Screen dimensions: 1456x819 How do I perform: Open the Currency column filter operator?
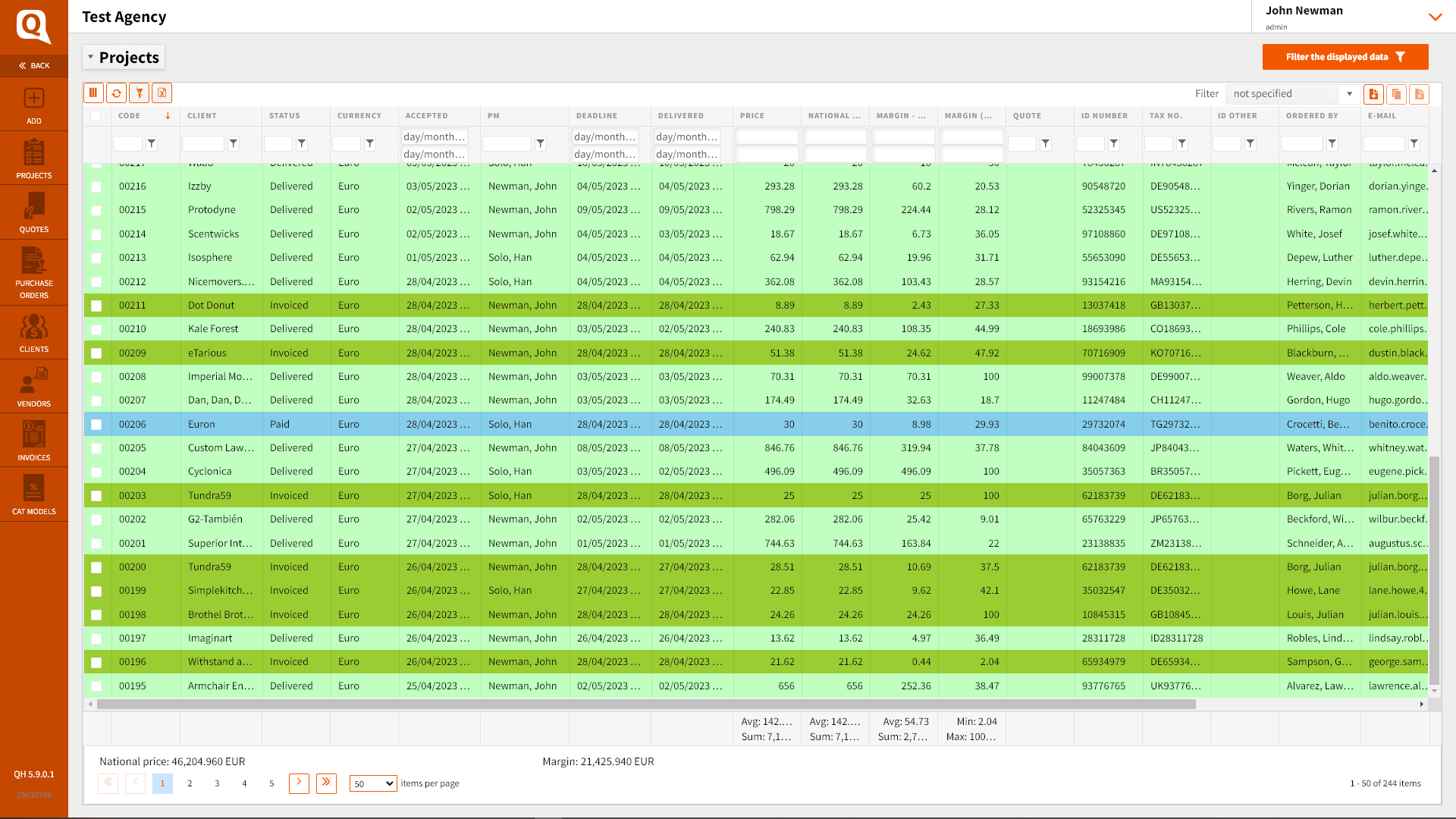click(x=370, y=143)
